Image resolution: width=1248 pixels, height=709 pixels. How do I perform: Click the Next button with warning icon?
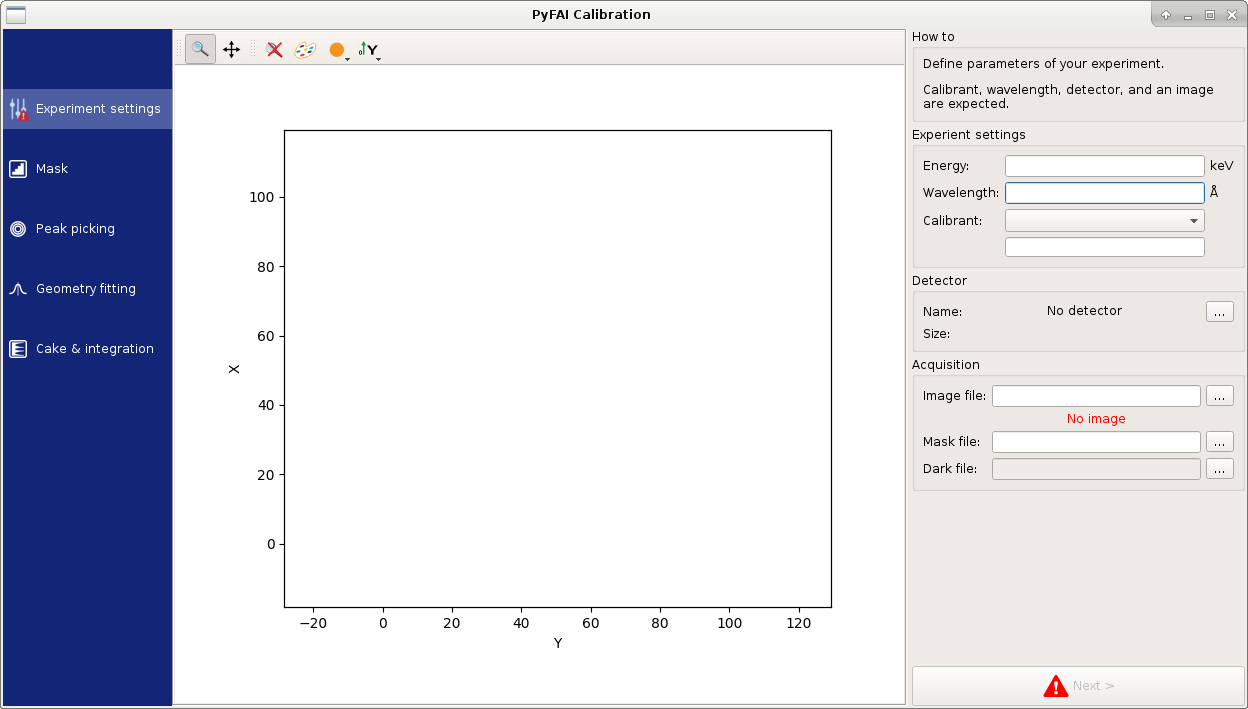click(1078, 686)
